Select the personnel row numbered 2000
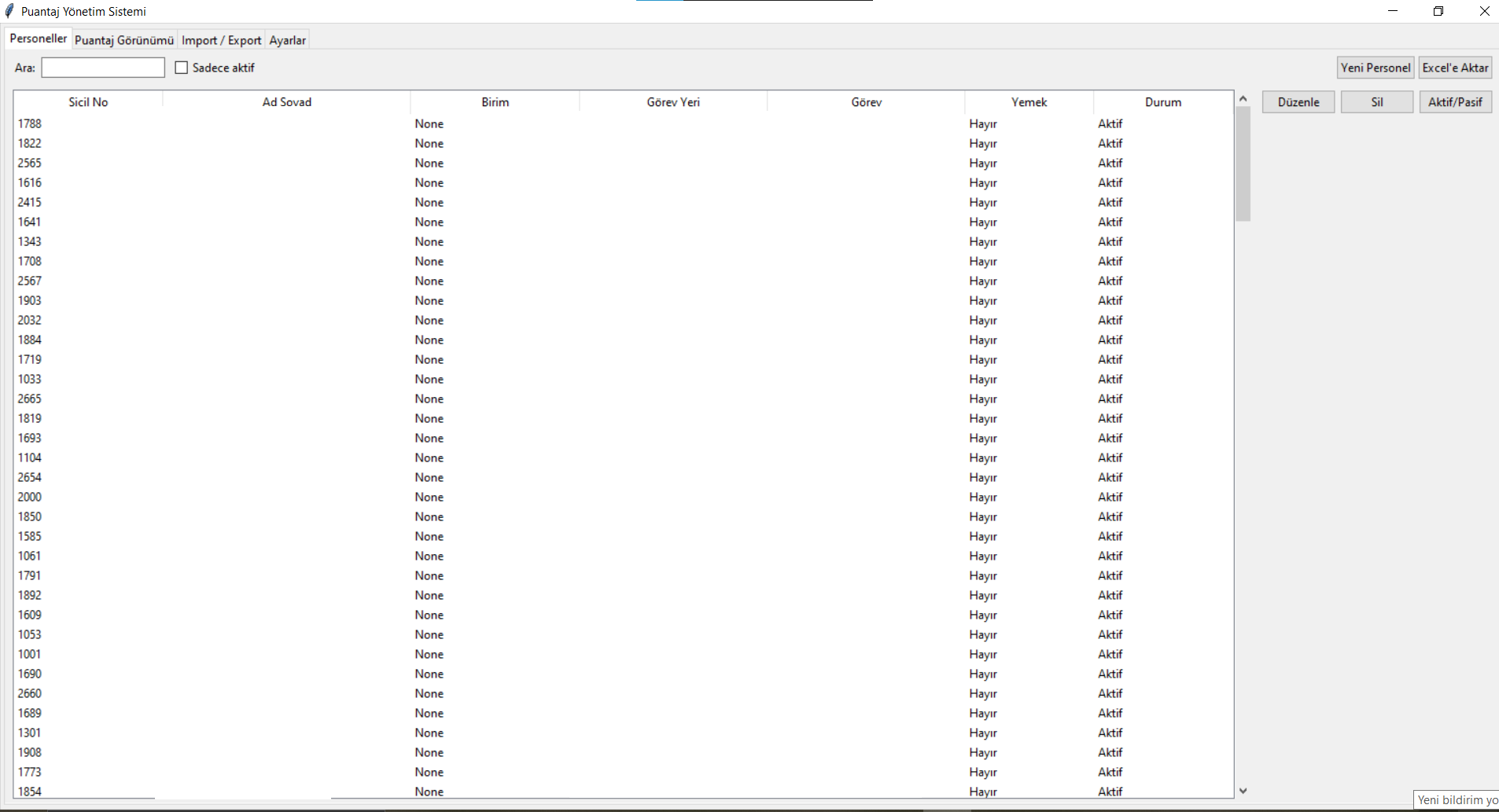Screen dimensions: 1499x812 30,497
